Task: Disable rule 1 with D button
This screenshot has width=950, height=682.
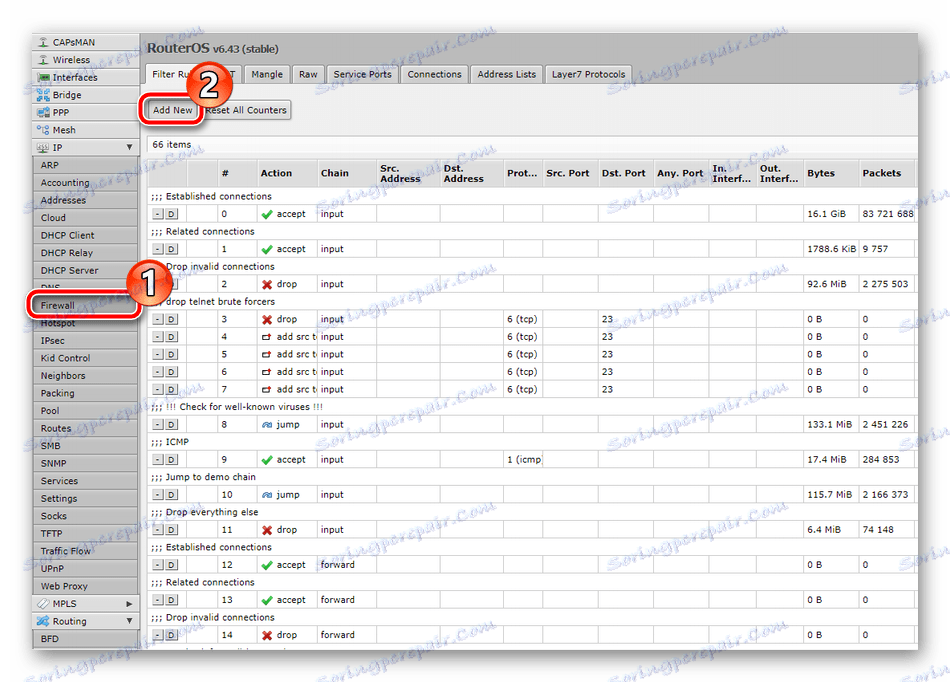Action: tap(171, 250)
